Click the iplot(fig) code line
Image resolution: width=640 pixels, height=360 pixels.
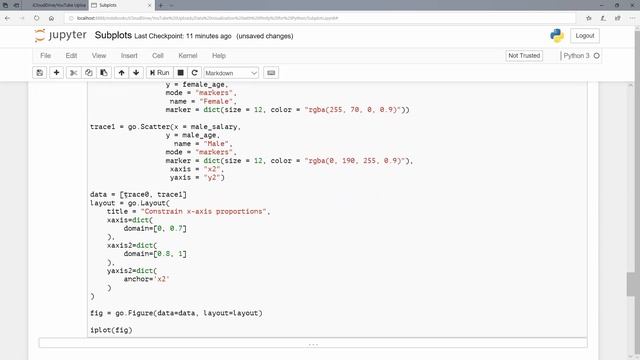(x=111, y=330)
